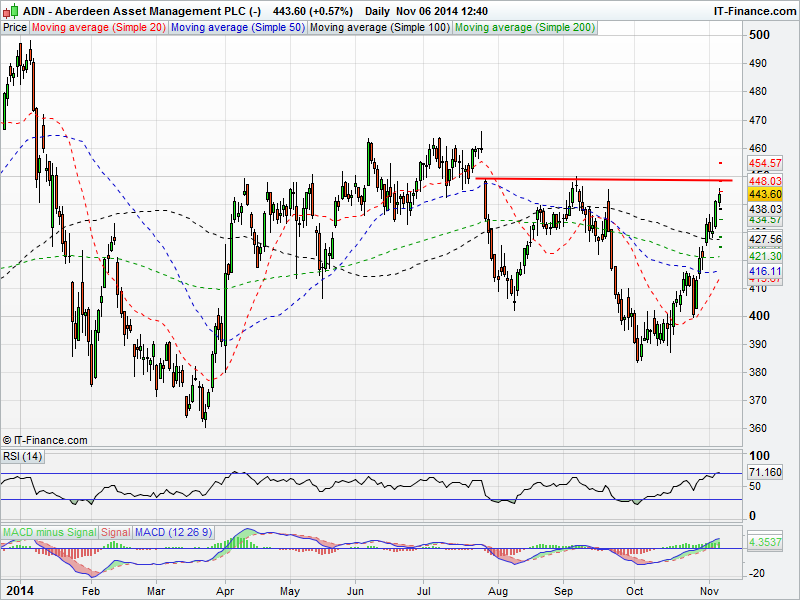800x600 pixels.
Task: Click the blue 416.11 price tag
Action: pyautogui.click(x=764, y=271)
